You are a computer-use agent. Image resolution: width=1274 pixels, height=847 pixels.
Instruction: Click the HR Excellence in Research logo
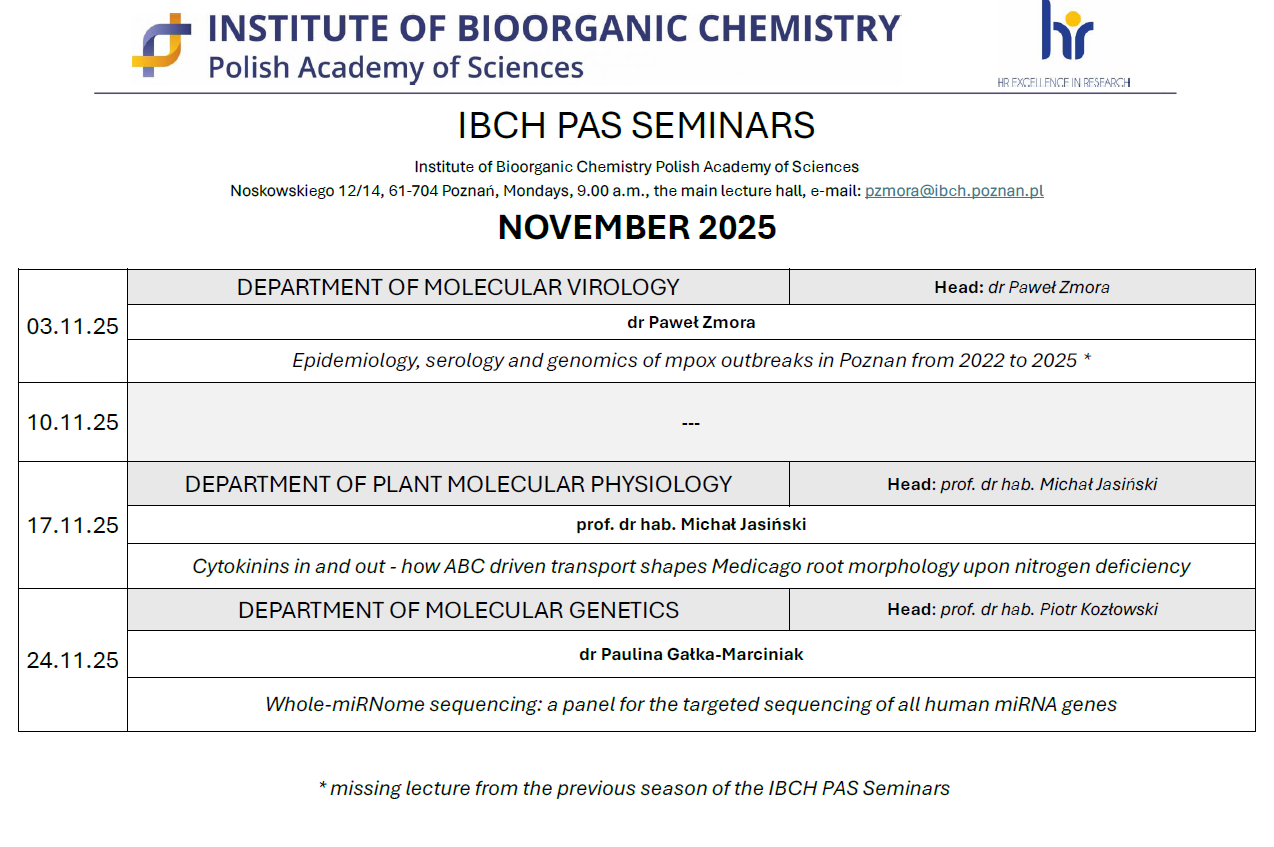click(x=1064, y=44)
